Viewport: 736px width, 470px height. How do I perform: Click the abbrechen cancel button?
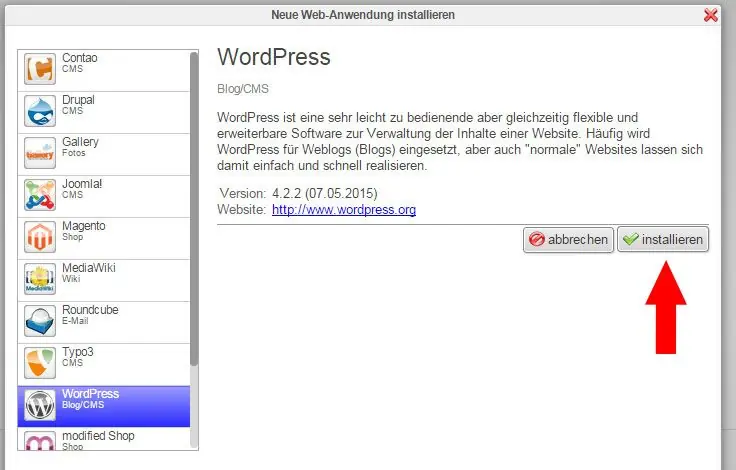[568, 239]
